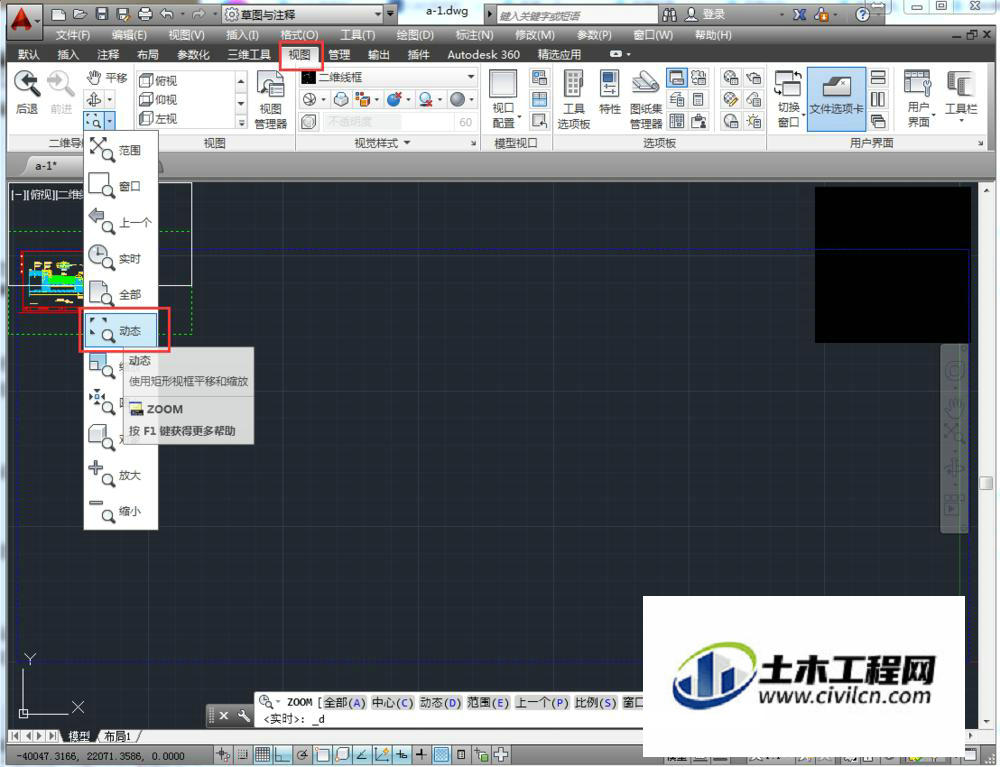This screenshot has height=767, width=1000.
Task: Click the 视口配置 viewport configuration icon
Action: point(503,100)
